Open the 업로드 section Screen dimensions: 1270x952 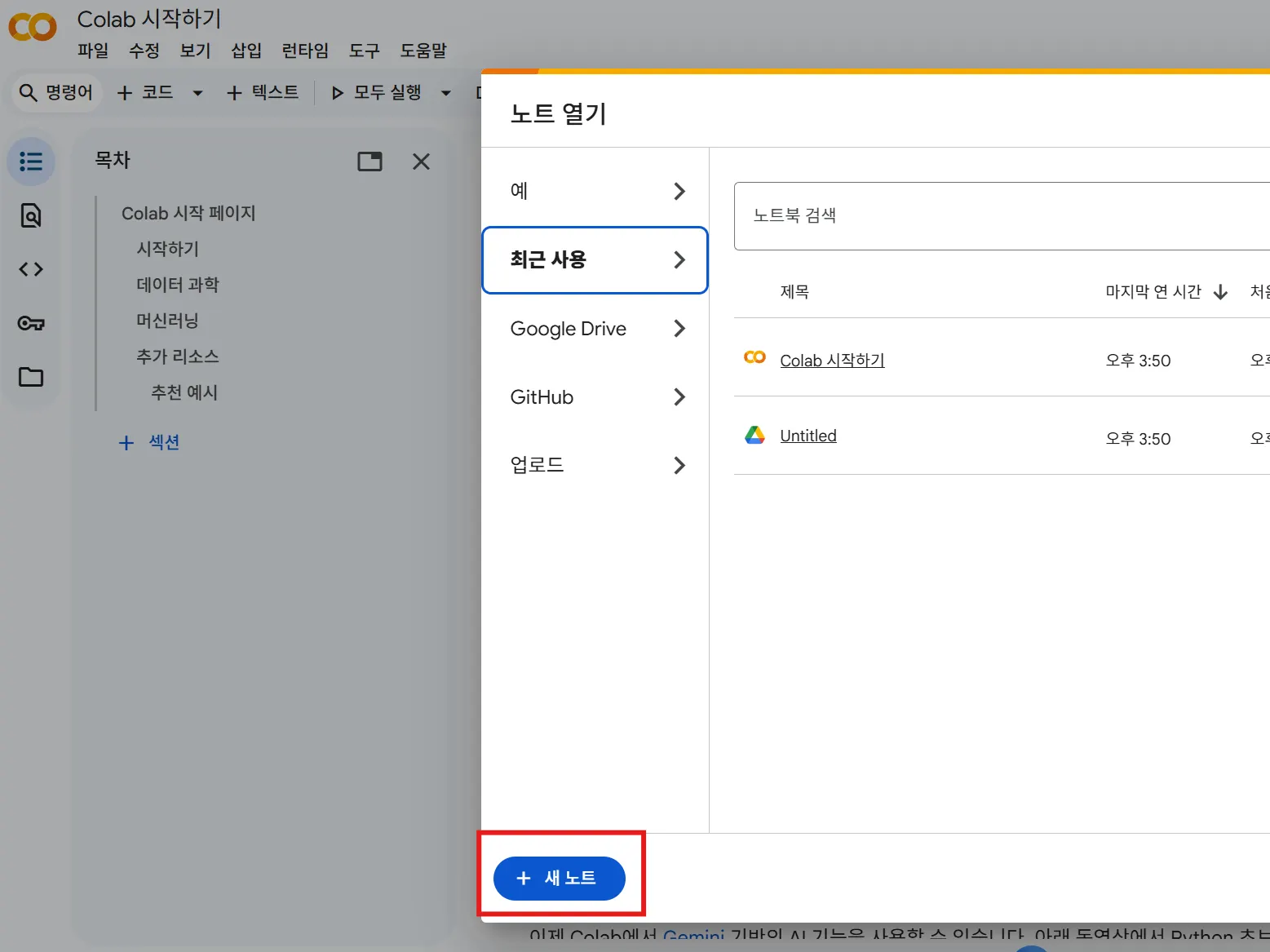click(595, 465)
